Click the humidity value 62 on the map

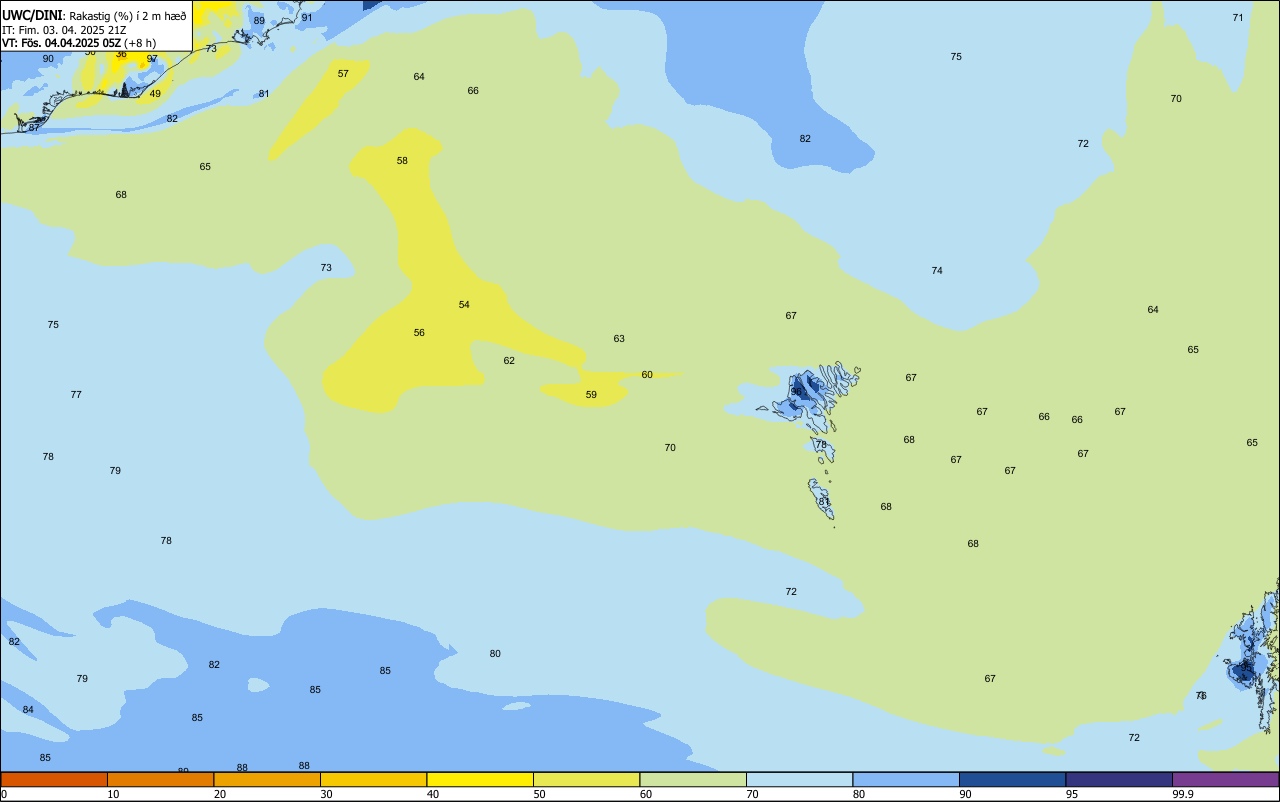[509, 361]
